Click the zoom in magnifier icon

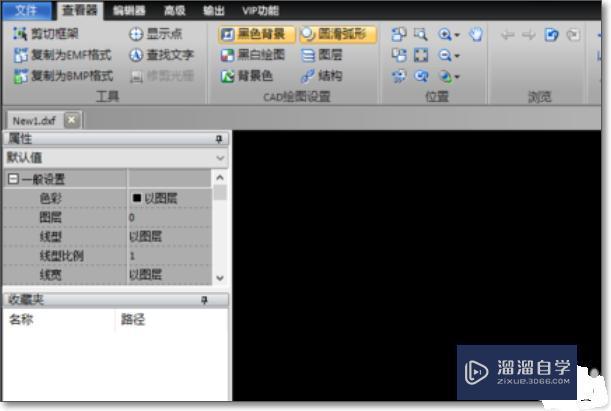pos(445,35)
